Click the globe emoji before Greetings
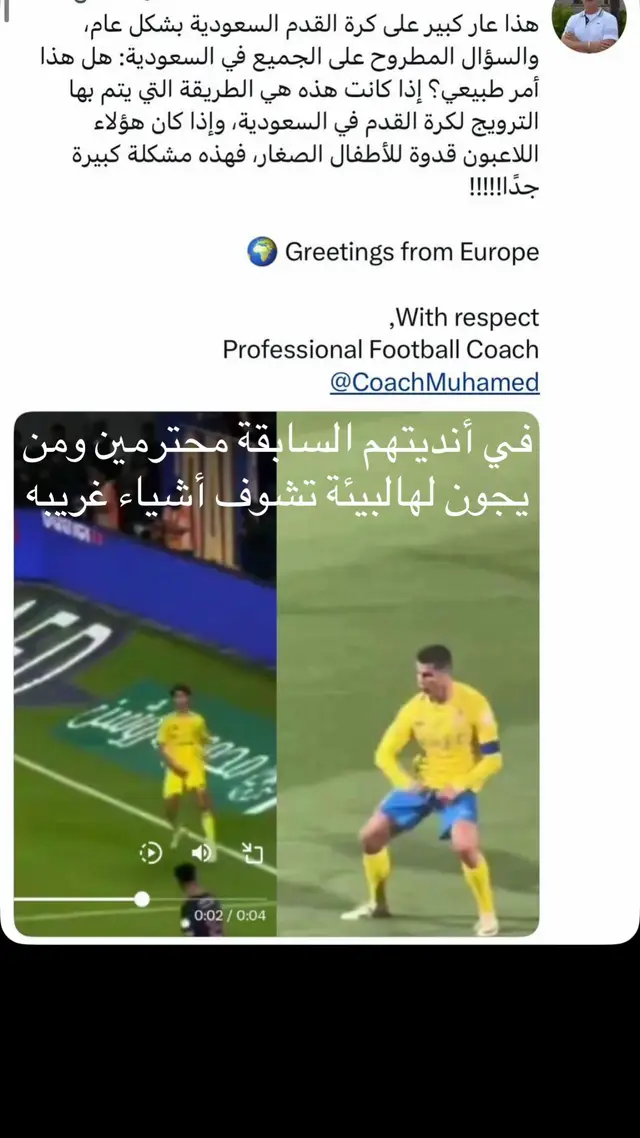 (x=262, y=252)
